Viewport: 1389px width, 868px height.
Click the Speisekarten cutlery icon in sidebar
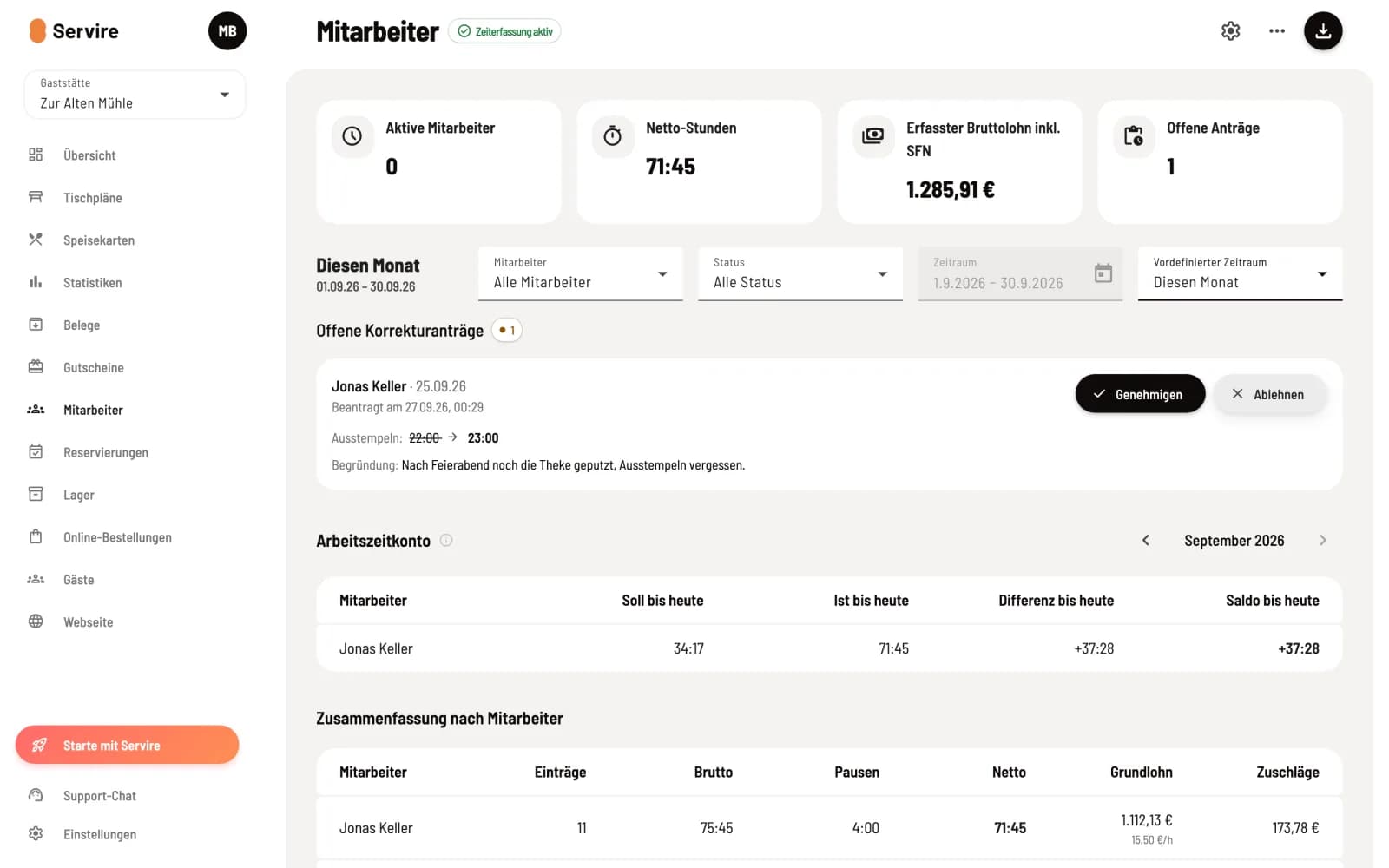36,240
